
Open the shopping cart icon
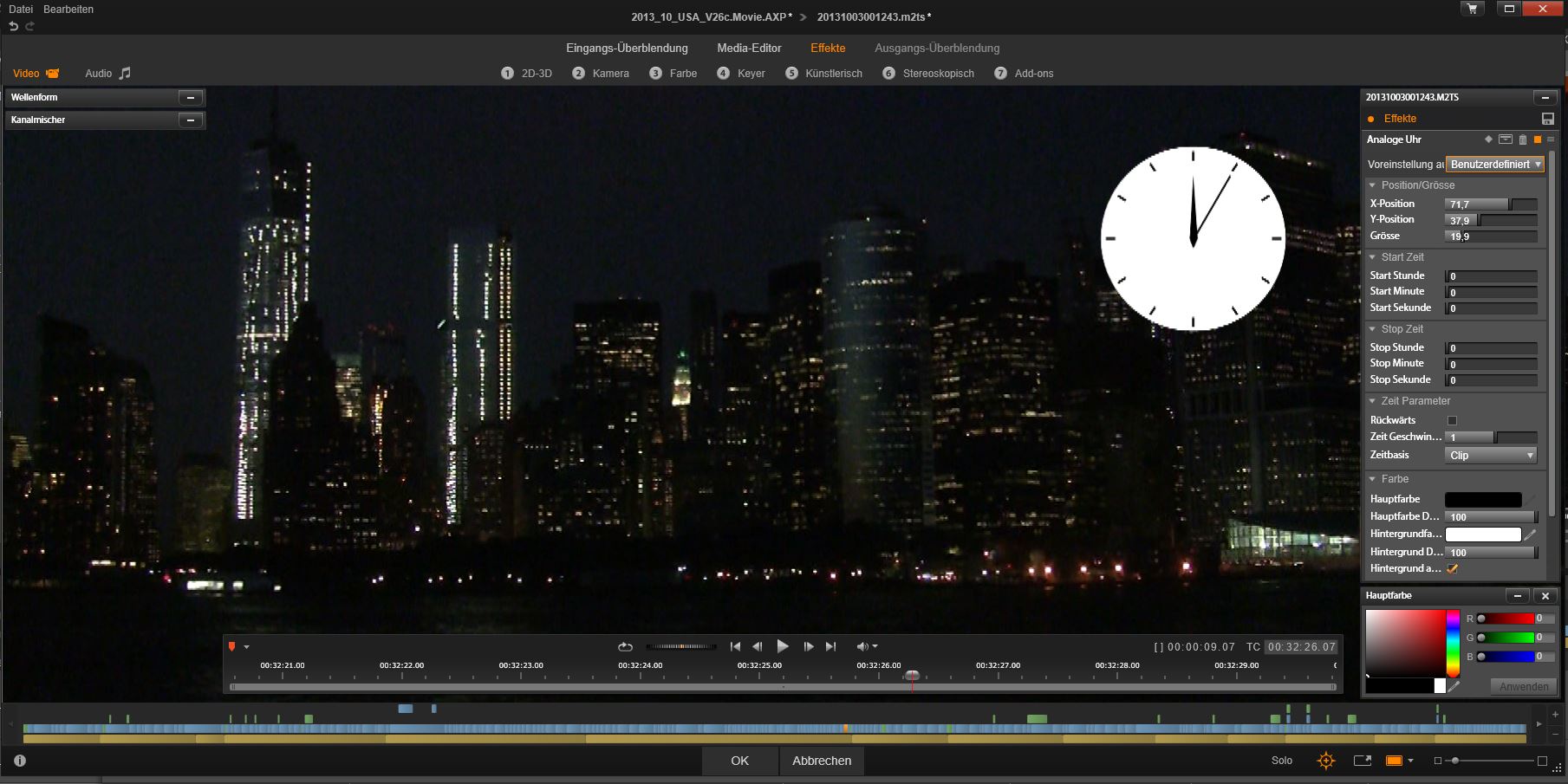tap(1472, 10)
